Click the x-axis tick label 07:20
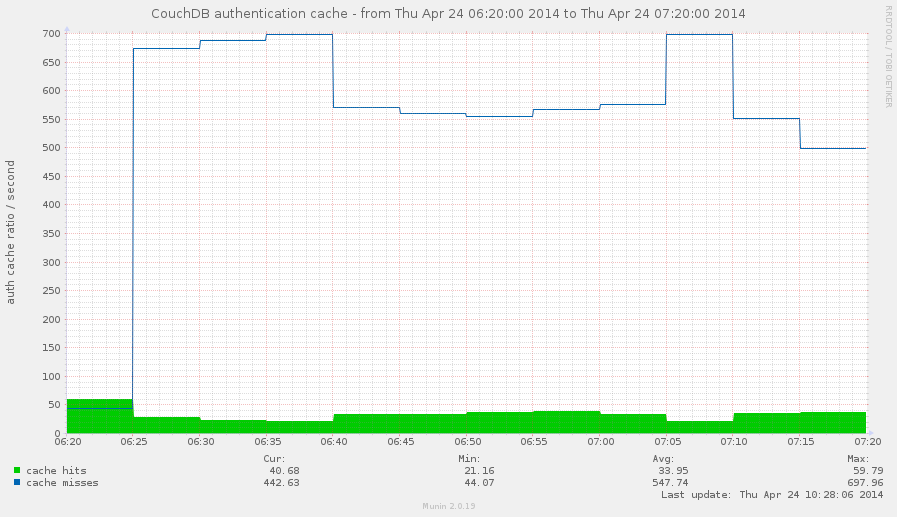This screenshot has height=517, width=897. 868,442
